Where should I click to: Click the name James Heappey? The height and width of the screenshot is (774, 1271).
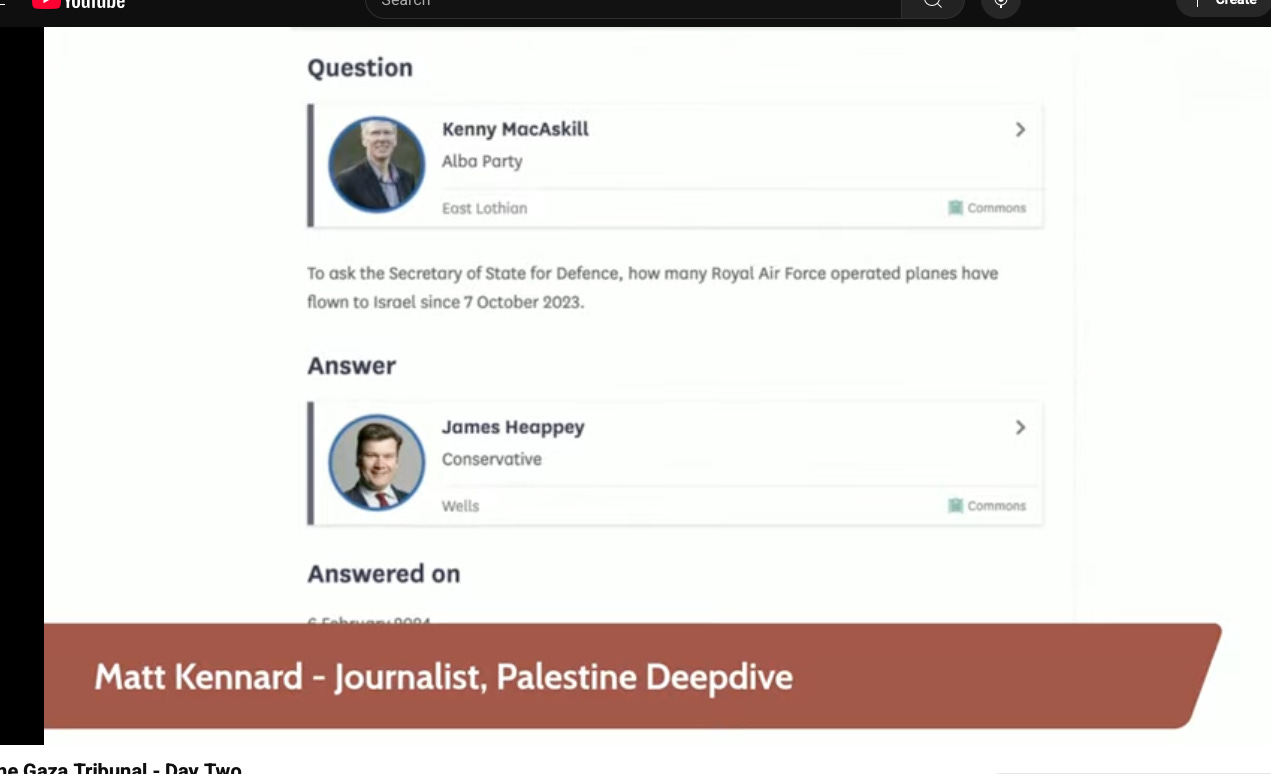click(x=513, y=427)
